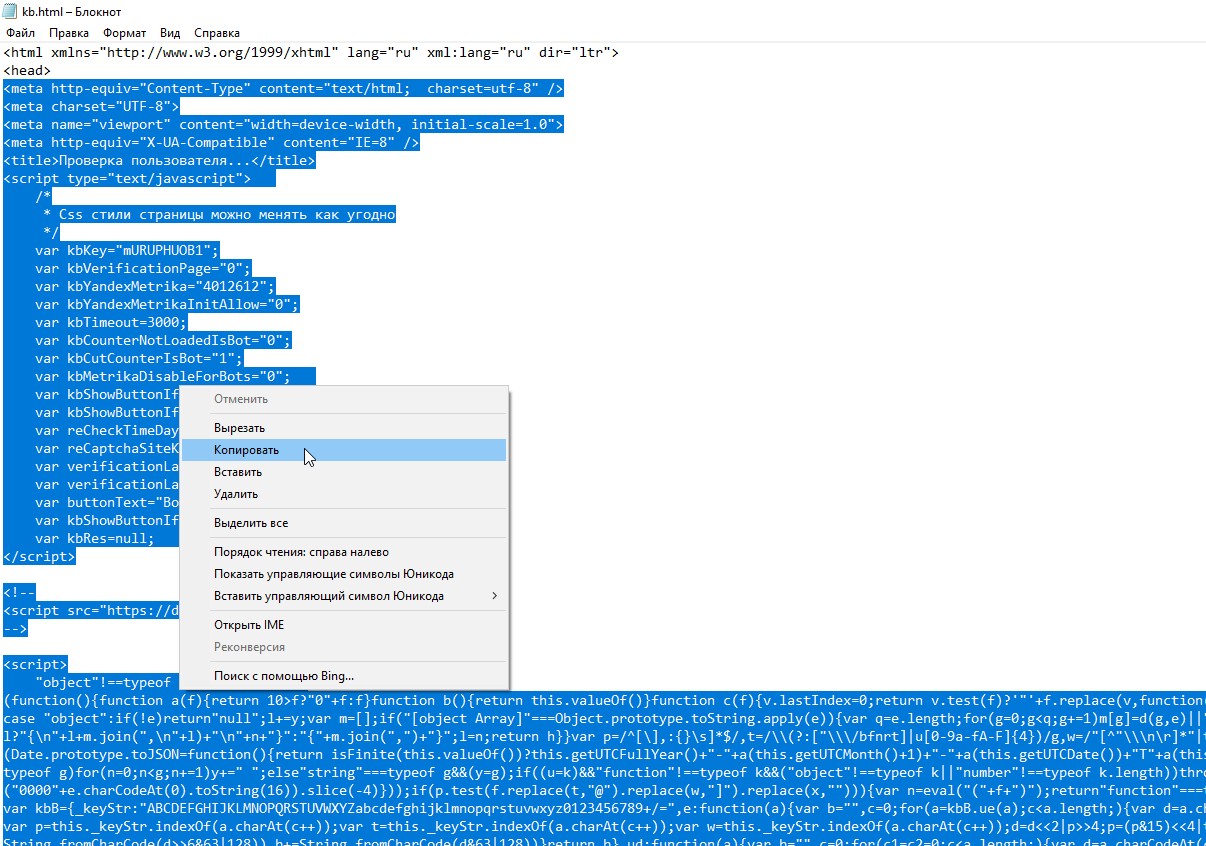Click the var kbYandexMetrikaInitAllow="0"; line
Viewport: 1206px width, 846px height.
[166, 305]
